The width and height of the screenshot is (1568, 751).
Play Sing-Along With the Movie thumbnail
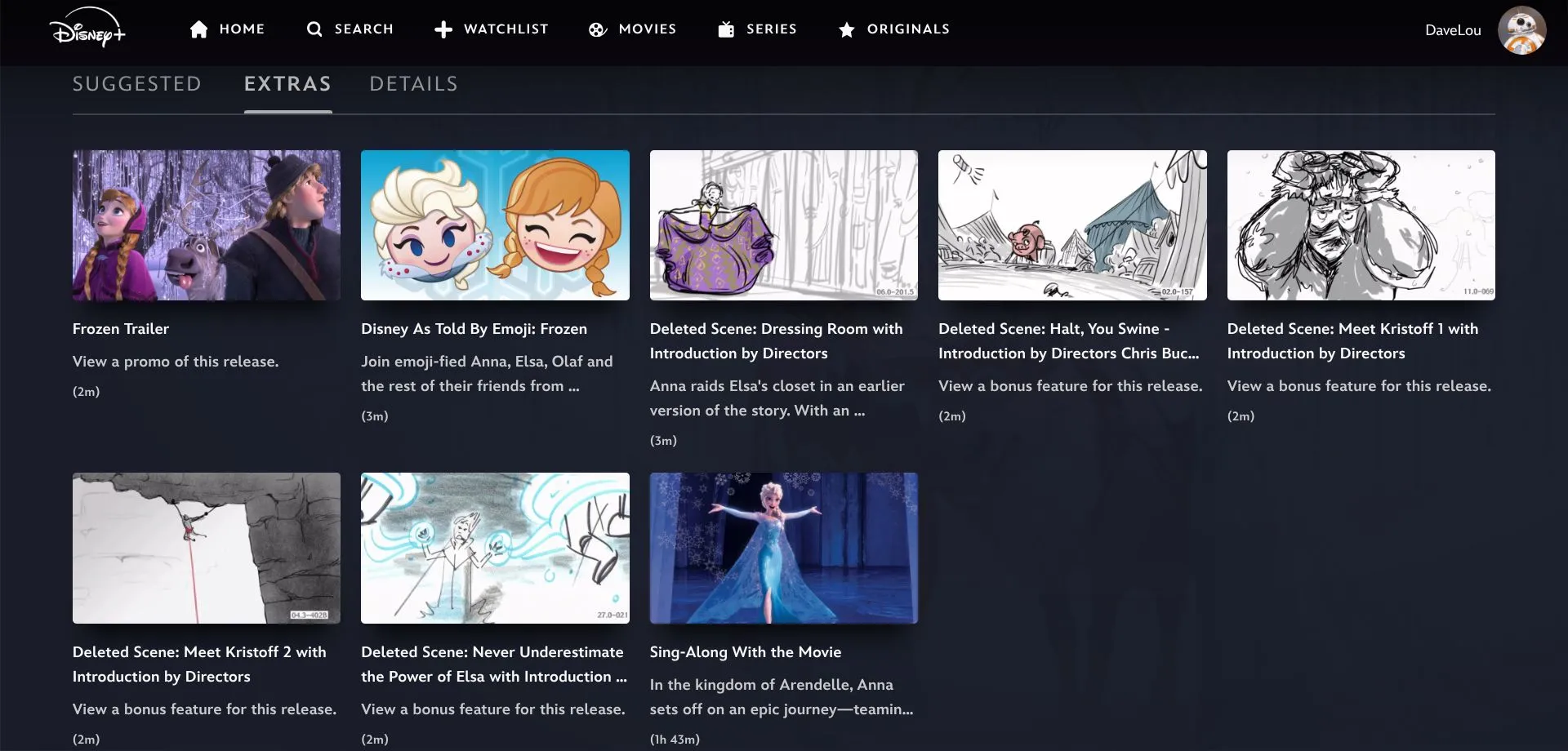point(784,549)
